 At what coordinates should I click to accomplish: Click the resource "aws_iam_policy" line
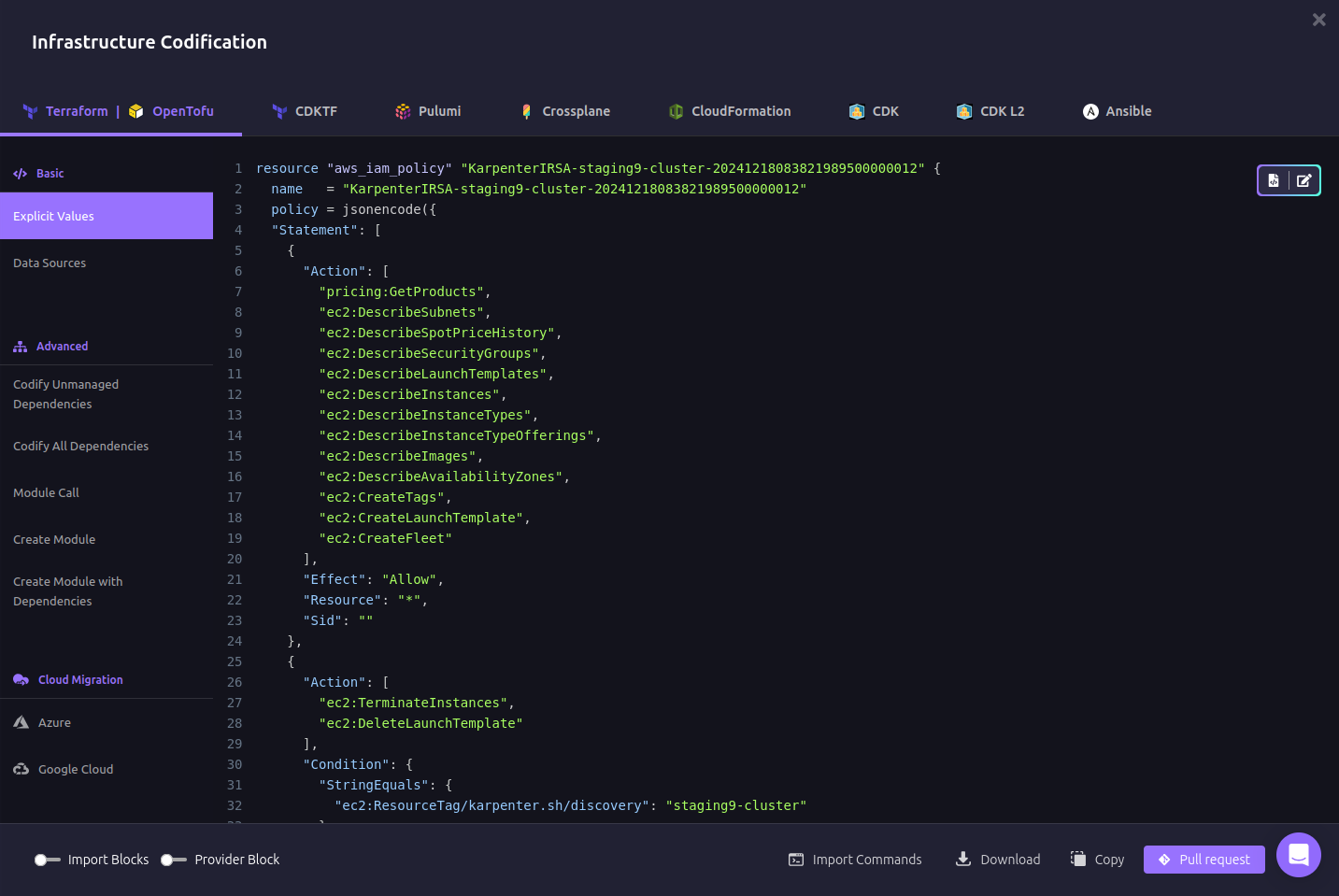coord(598,168)
